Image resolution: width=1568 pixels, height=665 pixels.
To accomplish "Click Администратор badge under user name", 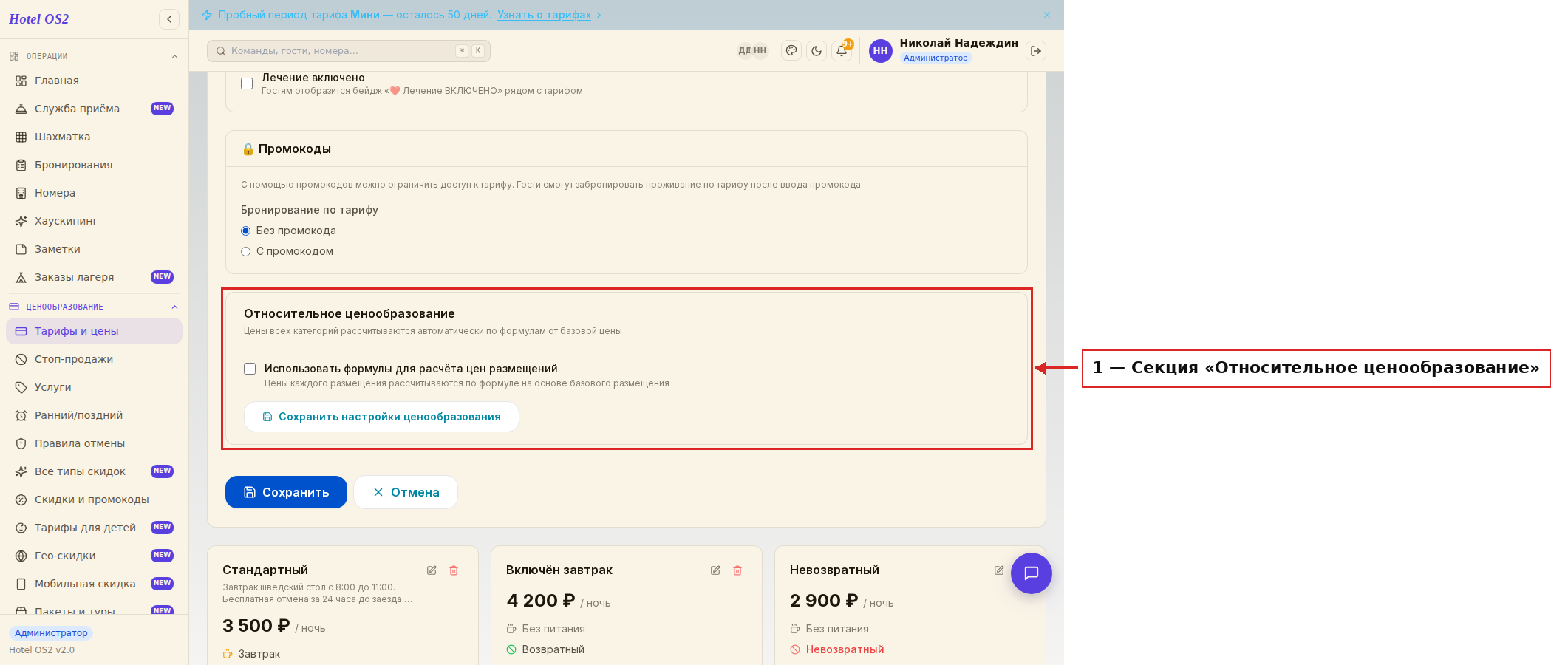I will (935, 58).
